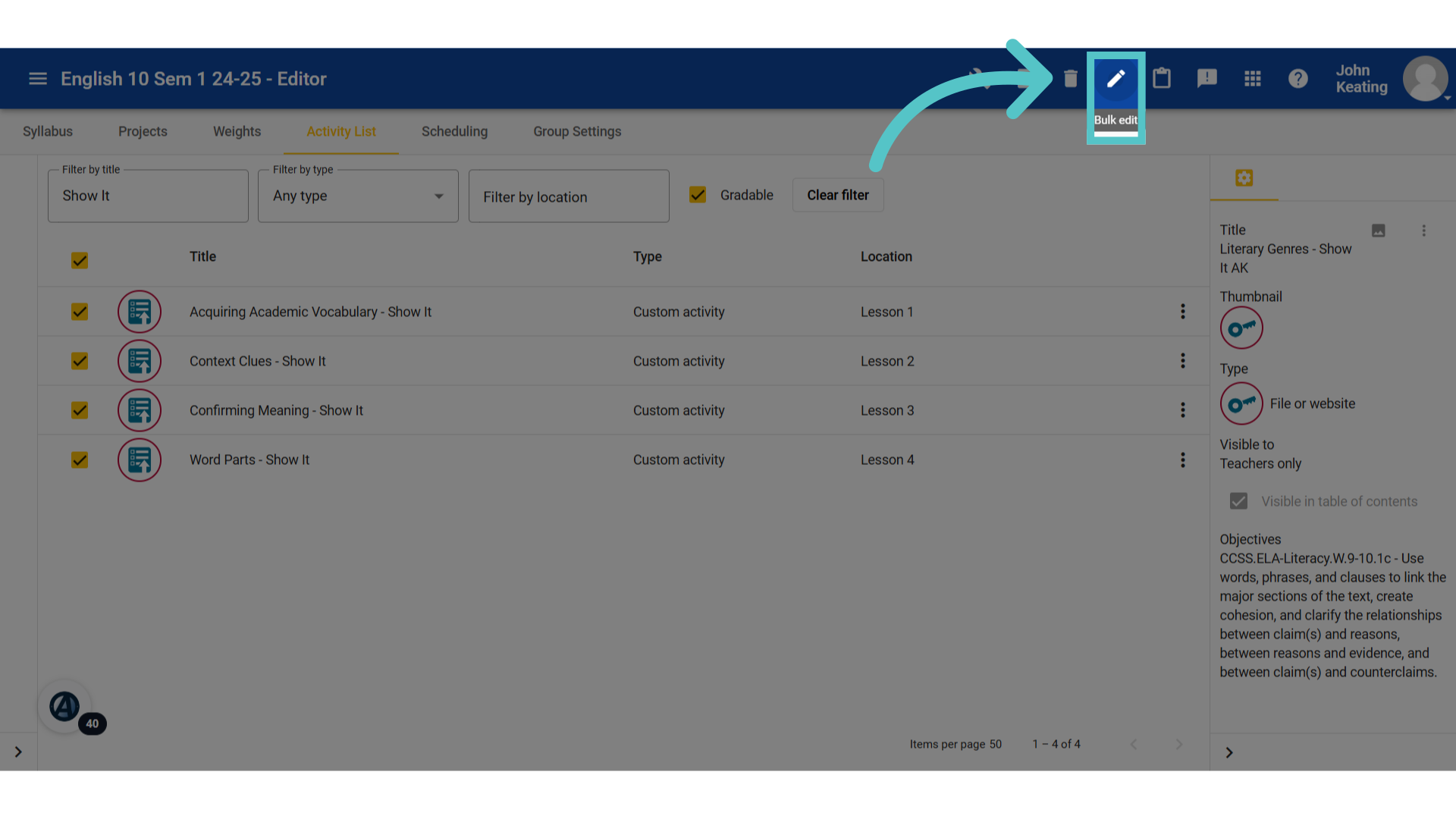1456x819 pixels.
Task: Switch to the Projects tab
Action: click(x=143, y=131)
